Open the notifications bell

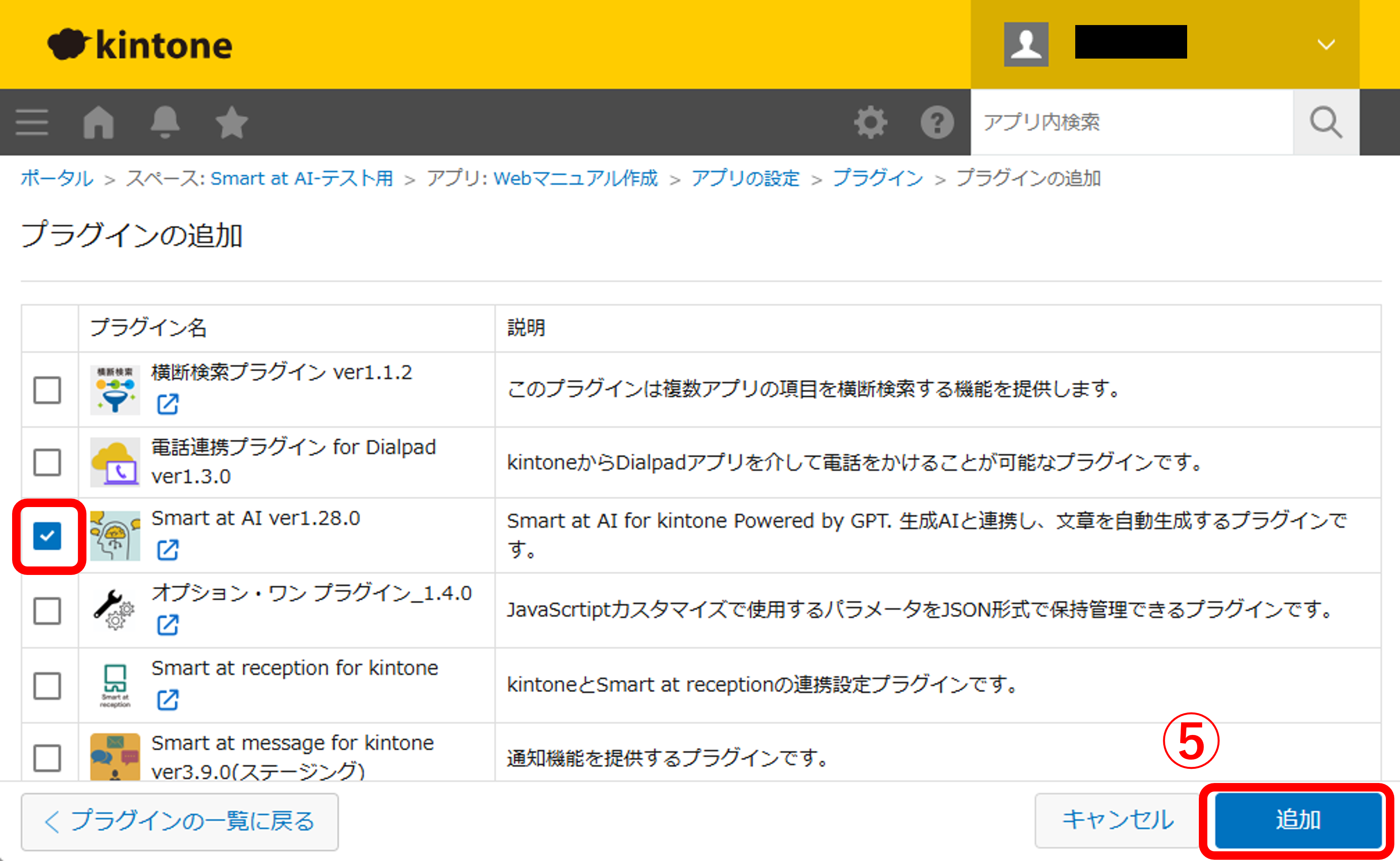coord(165,122)
